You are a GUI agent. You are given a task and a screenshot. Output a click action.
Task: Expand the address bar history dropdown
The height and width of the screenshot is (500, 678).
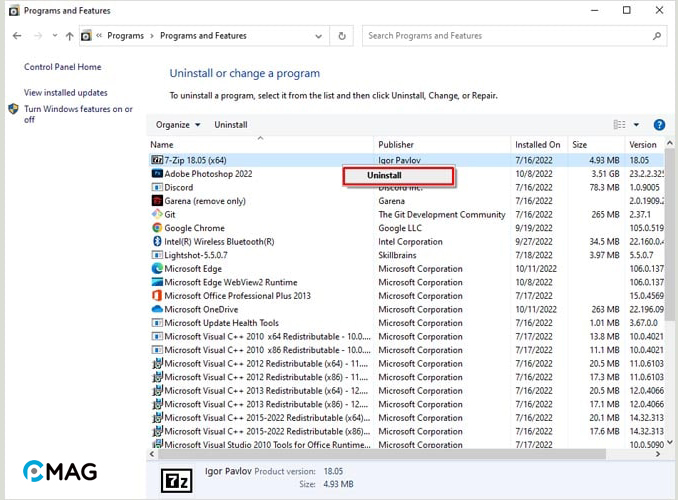319,36
